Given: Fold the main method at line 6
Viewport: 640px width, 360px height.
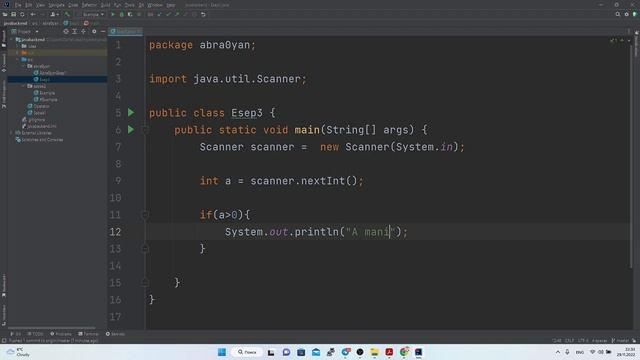Looking at the screenshot, I should (x=145, y=130).
